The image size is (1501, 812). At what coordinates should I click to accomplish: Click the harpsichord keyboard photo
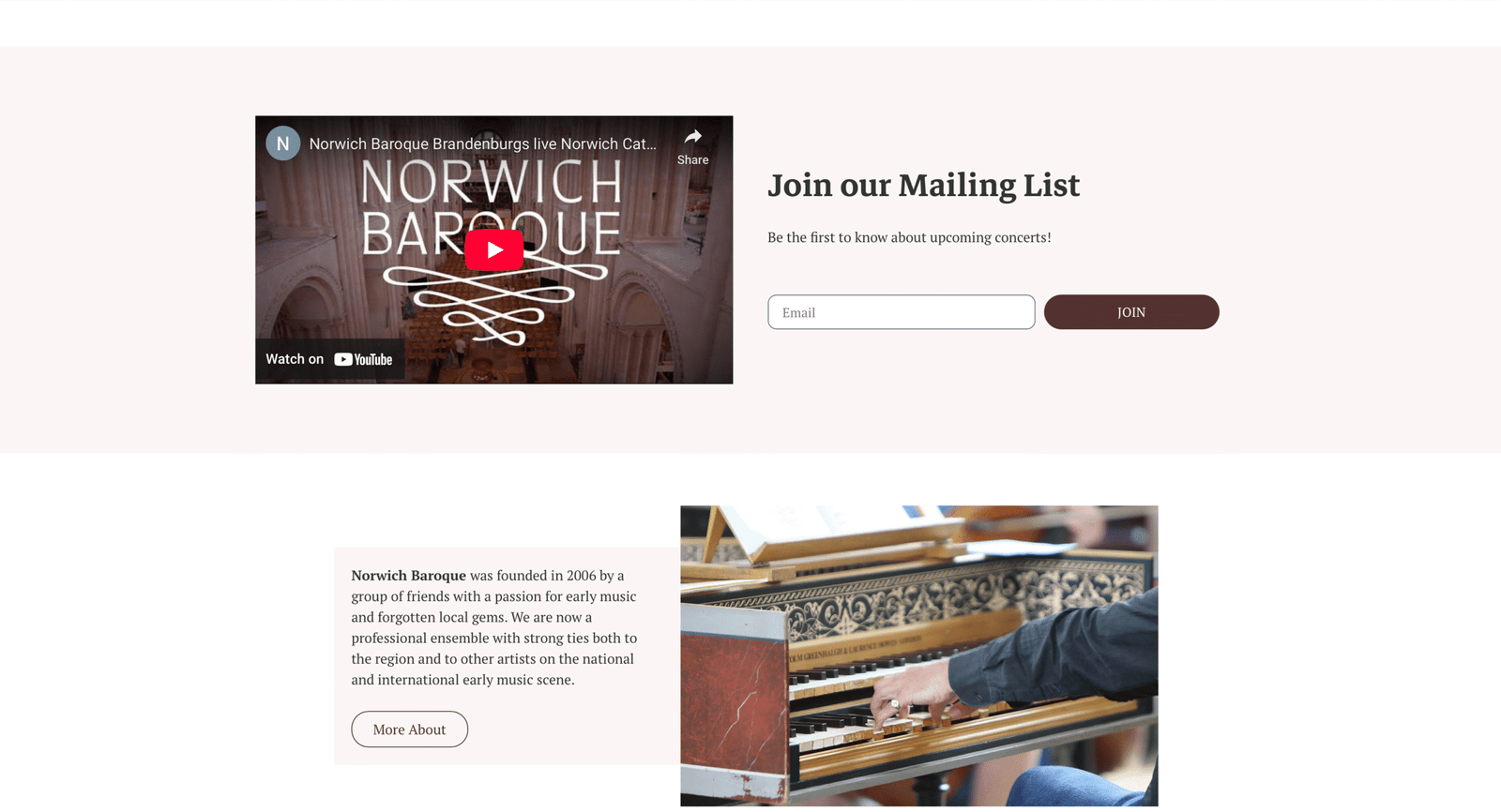tap(919, 656)
